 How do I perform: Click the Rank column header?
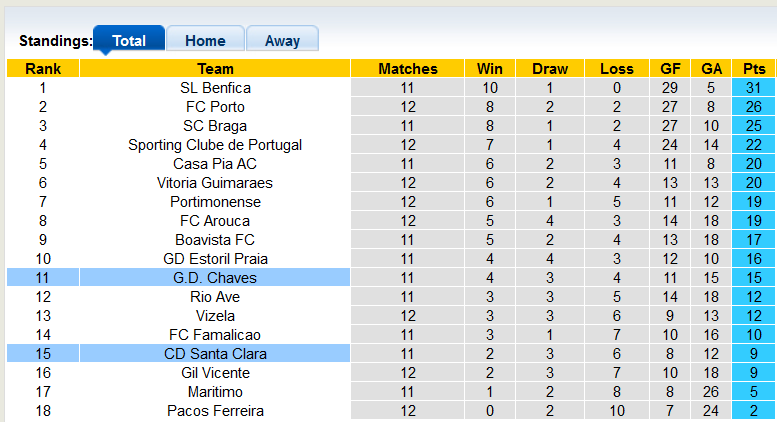pos(43,69)
